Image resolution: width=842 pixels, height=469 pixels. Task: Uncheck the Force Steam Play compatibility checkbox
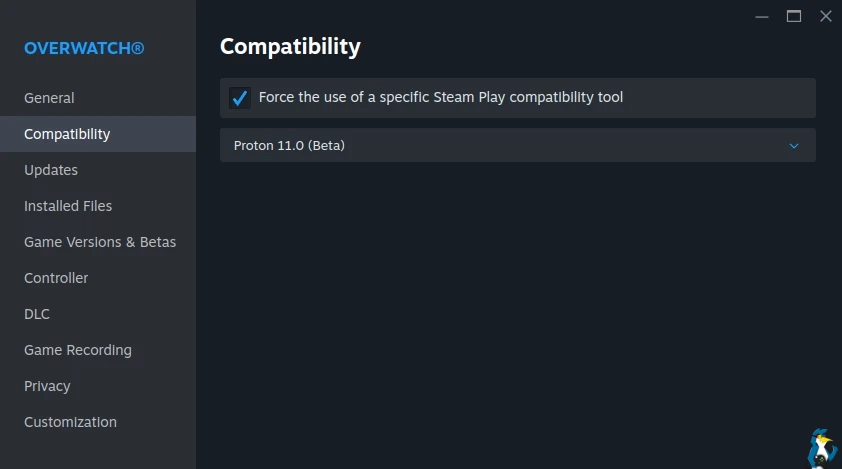click(x=240, y=98)
